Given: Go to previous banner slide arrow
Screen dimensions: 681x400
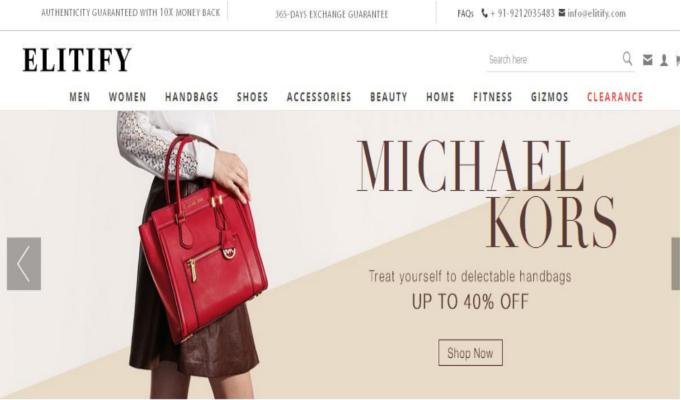Looking at the screenshot, I should [24, 264].
